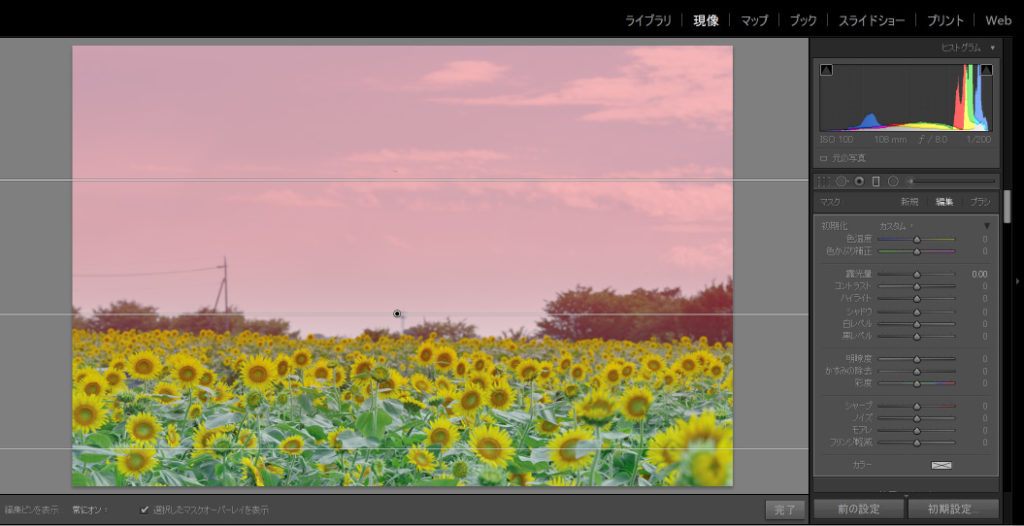Open the ライブラリ module
This screenshot has width=1024, height=526.
(648, 20)
